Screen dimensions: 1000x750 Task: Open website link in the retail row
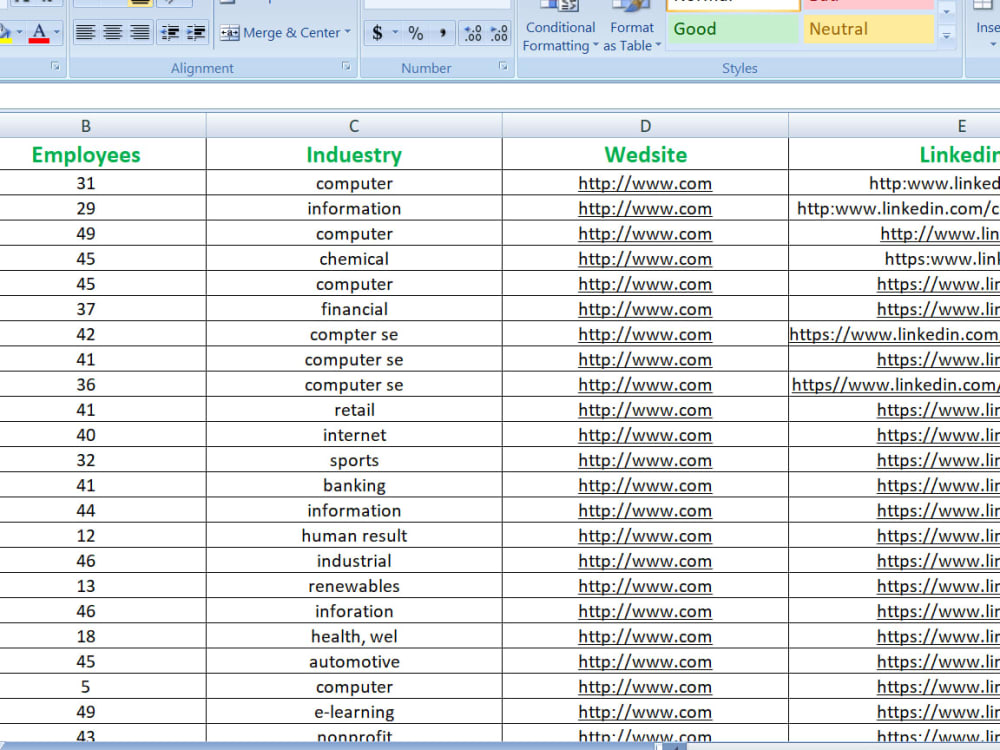tap(645, 410)
